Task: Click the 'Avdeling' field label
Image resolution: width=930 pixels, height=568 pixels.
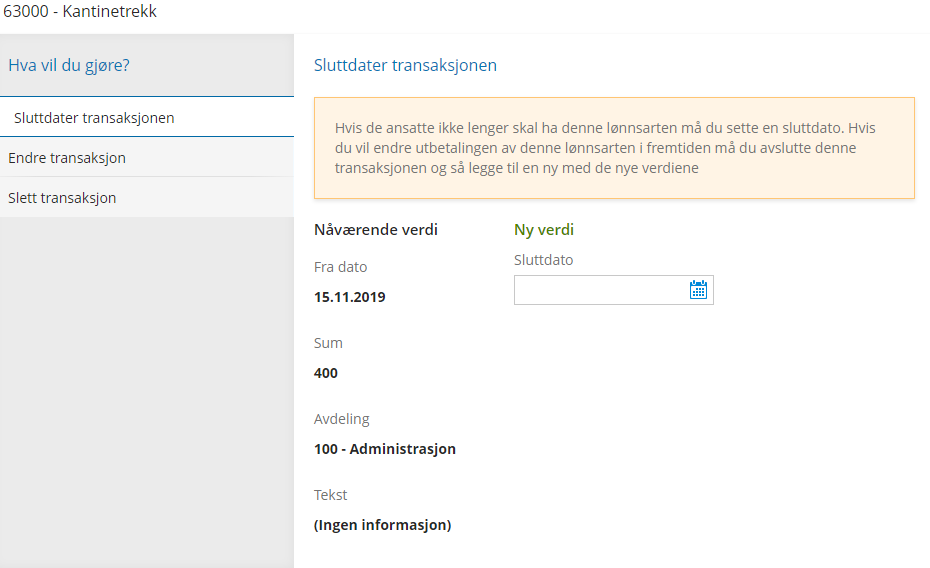Action: 342,419
